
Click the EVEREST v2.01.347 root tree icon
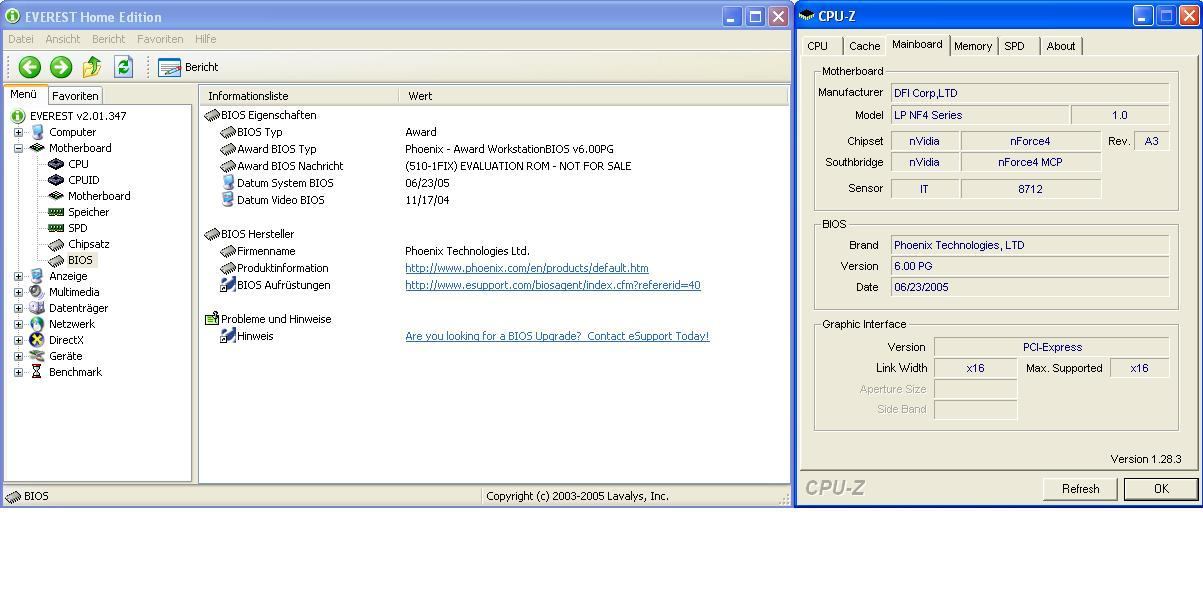18,116
